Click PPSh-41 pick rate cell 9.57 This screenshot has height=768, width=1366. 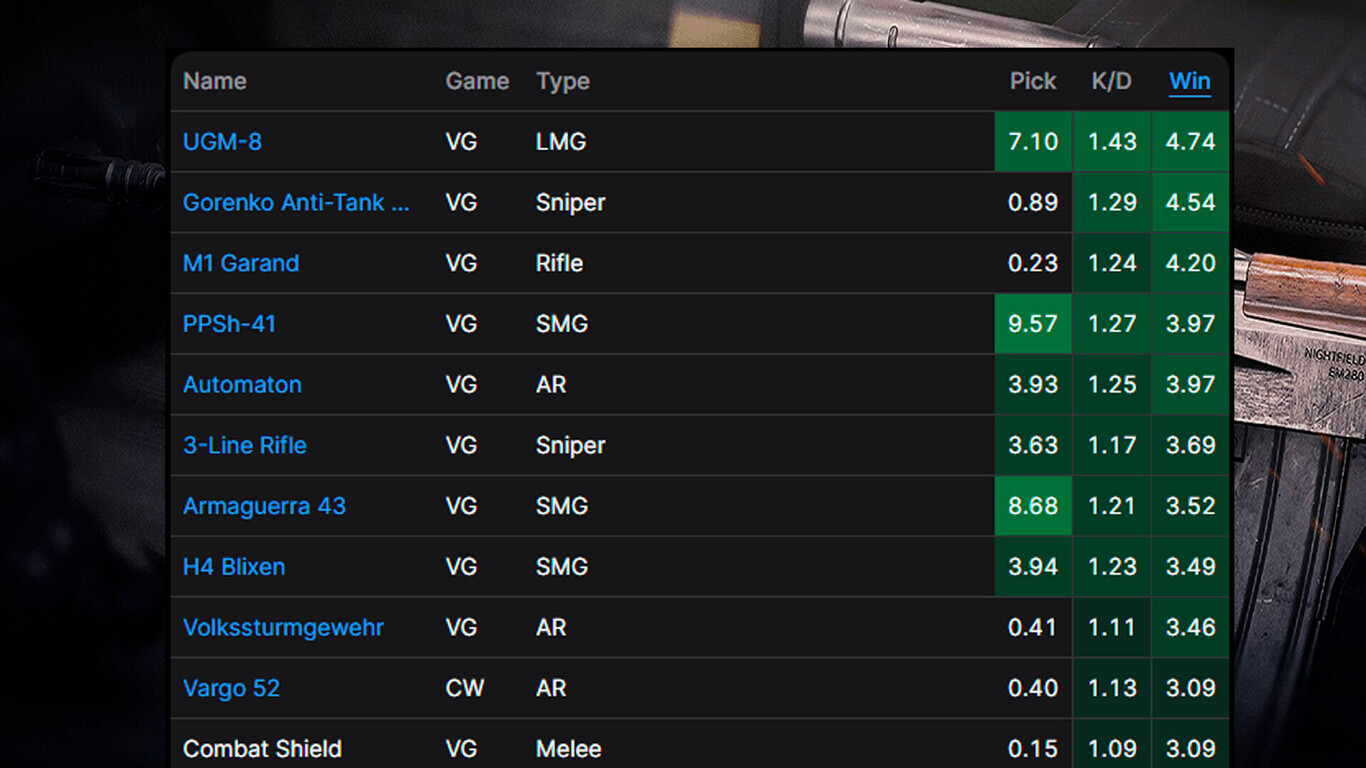[1033, 324]
